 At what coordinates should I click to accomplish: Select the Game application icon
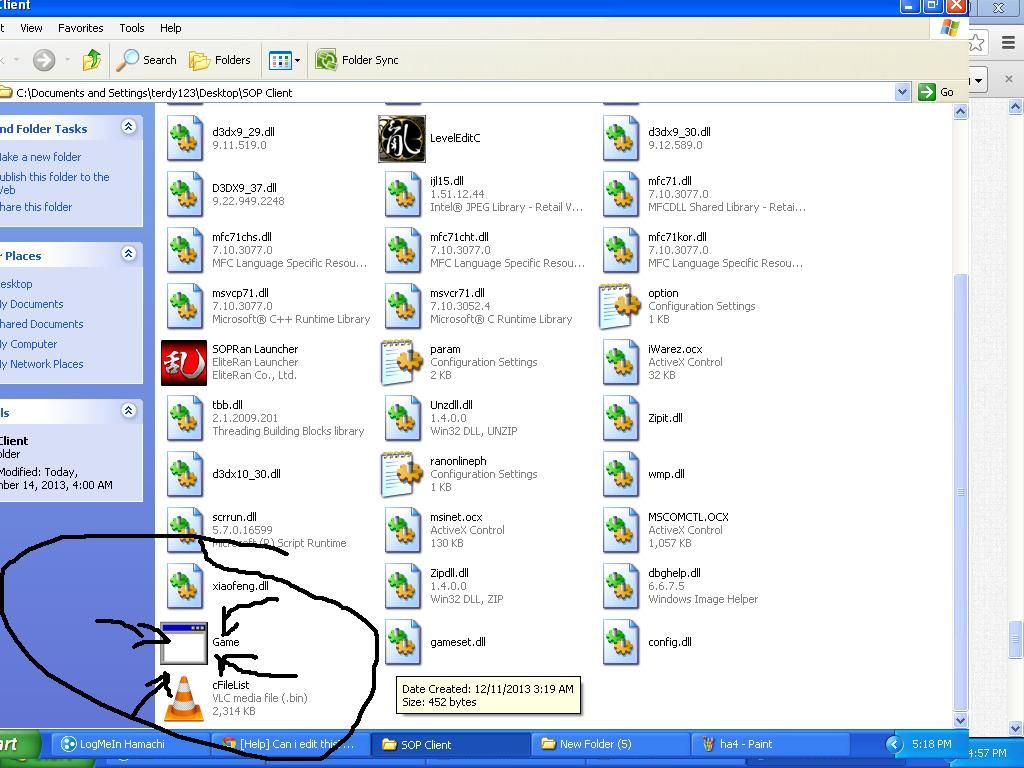click(x=184, y=643)
